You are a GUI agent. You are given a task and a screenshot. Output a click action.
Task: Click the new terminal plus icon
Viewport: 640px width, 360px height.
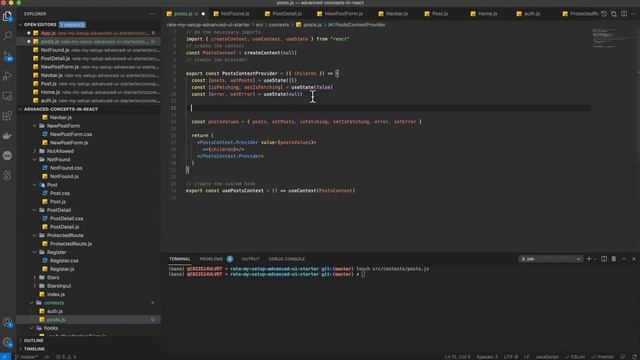[x=589, y=259]
